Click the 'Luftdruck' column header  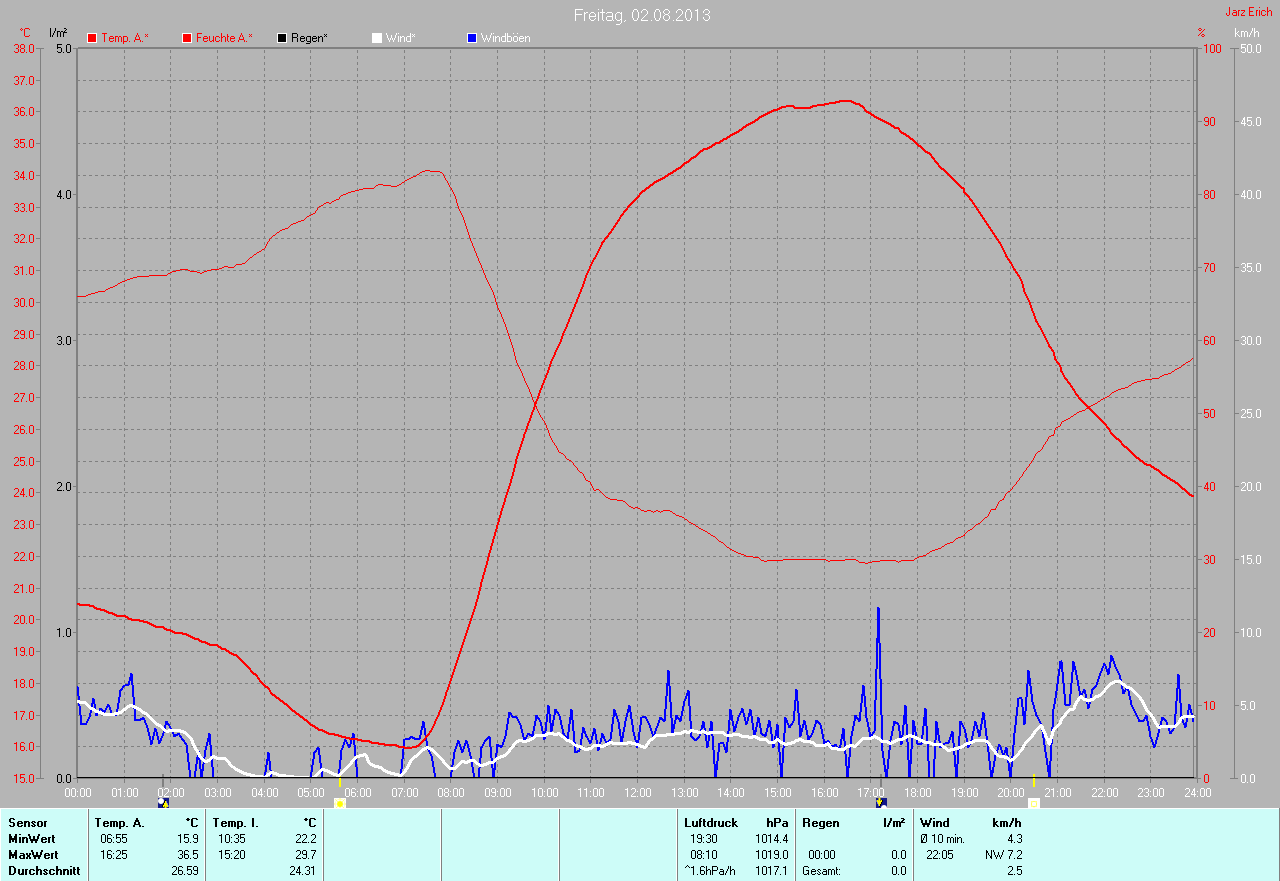point(711,823)
